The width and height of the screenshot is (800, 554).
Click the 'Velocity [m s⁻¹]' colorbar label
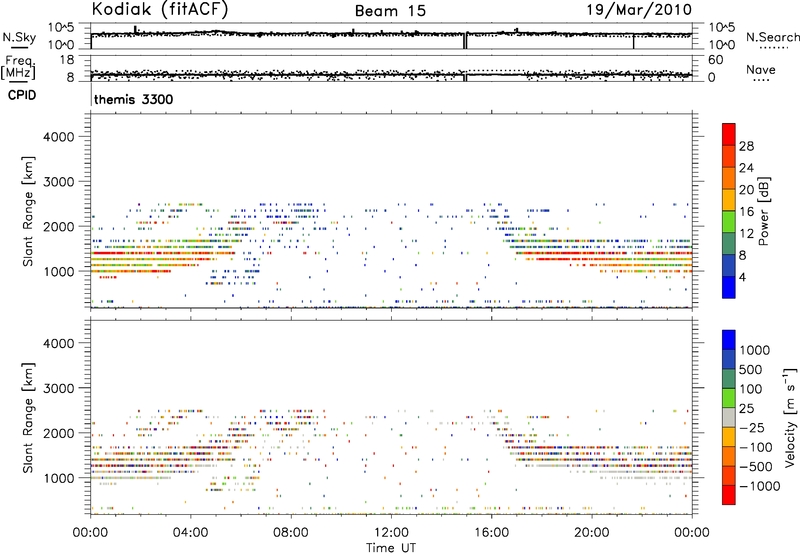click(790, 417)
